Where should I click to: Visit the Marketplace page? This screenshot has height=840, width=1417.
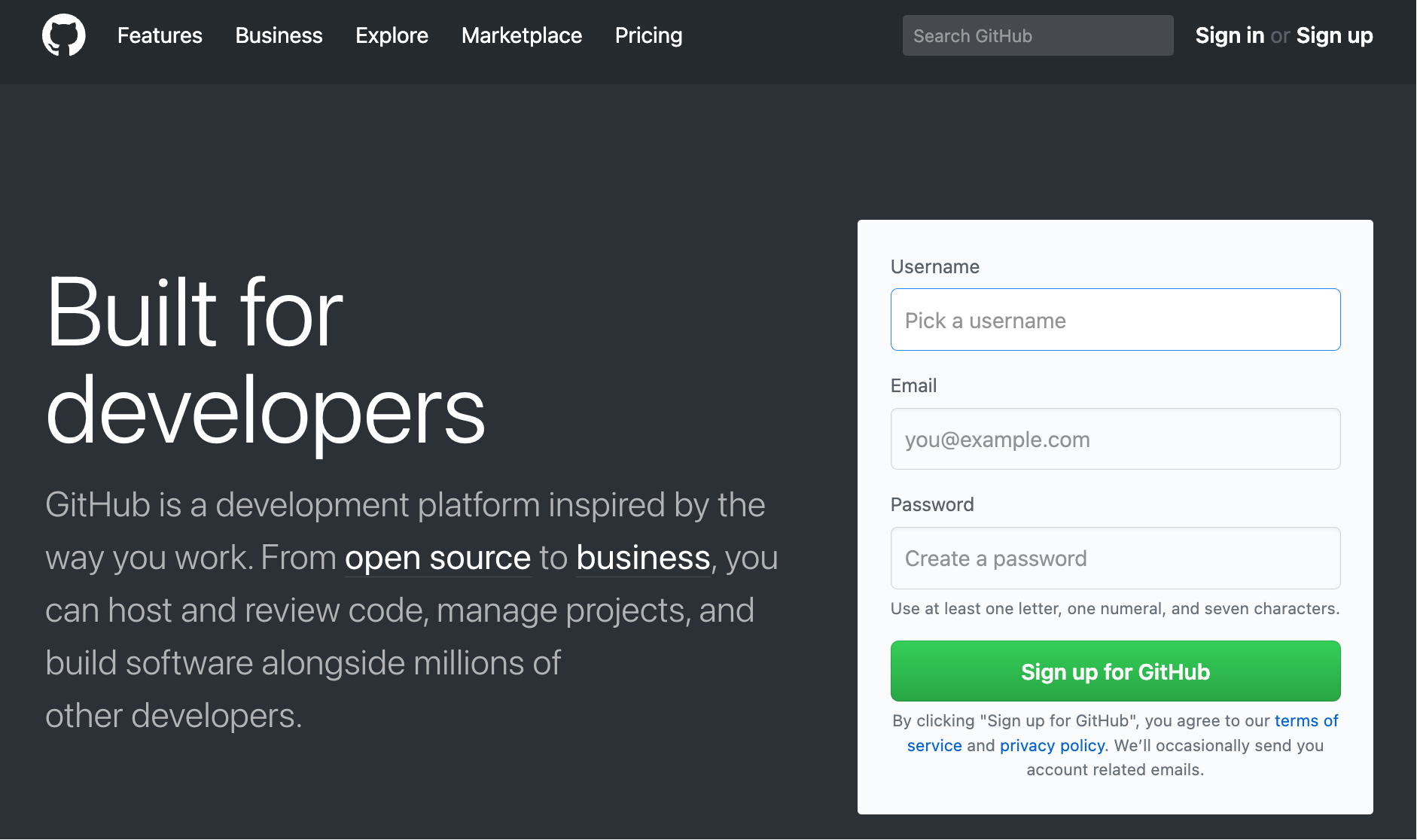[x=521, y=35]
